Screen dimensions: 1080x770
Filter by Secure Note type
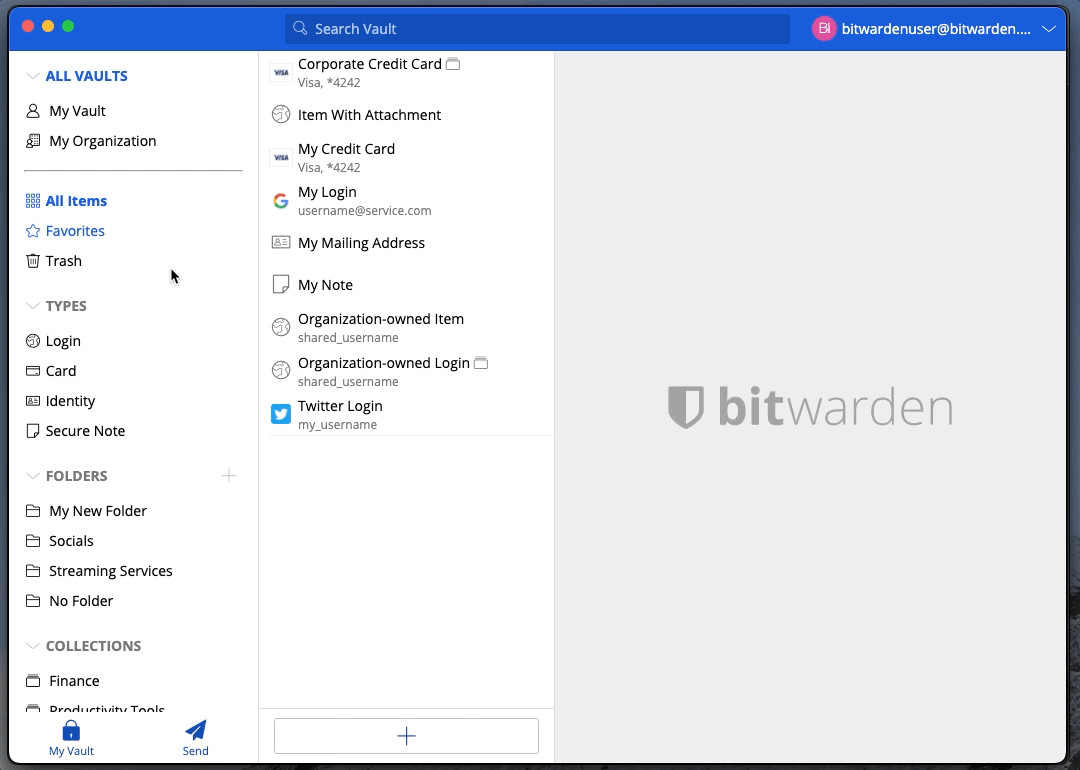85,431
